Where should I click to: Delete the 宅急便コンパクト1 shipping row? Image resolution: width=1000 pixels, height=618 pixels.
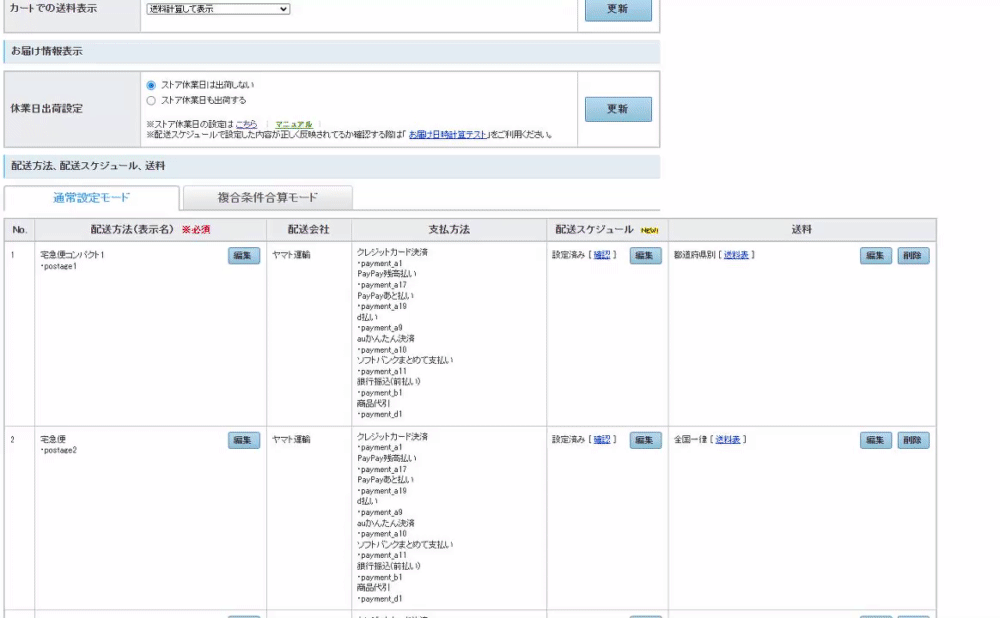click(912, 256)
